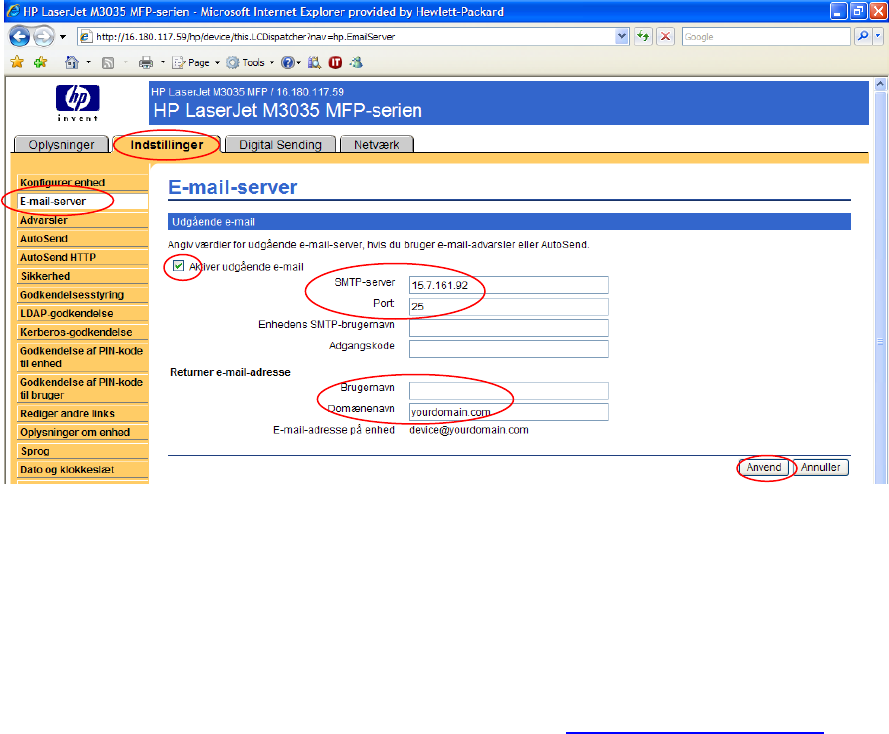The height and width of the screenshot is (734, 889).
Task: Open the Help question mark icon
Action: [287, 62]
